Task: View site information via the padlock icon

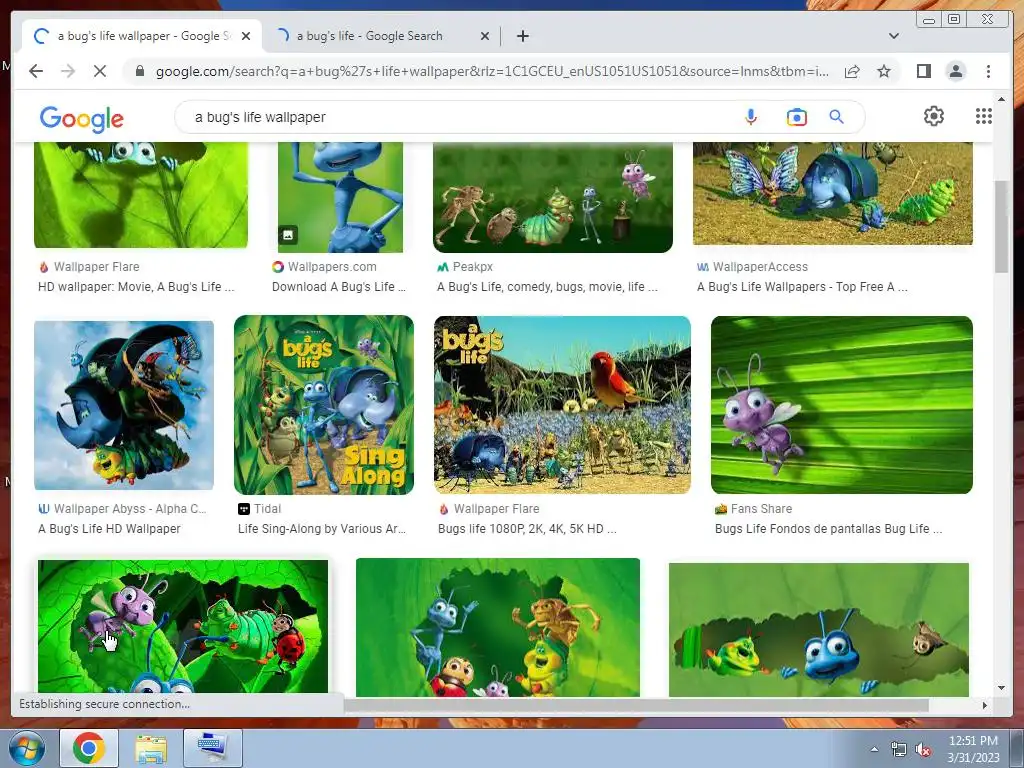Action: point(139,71)
